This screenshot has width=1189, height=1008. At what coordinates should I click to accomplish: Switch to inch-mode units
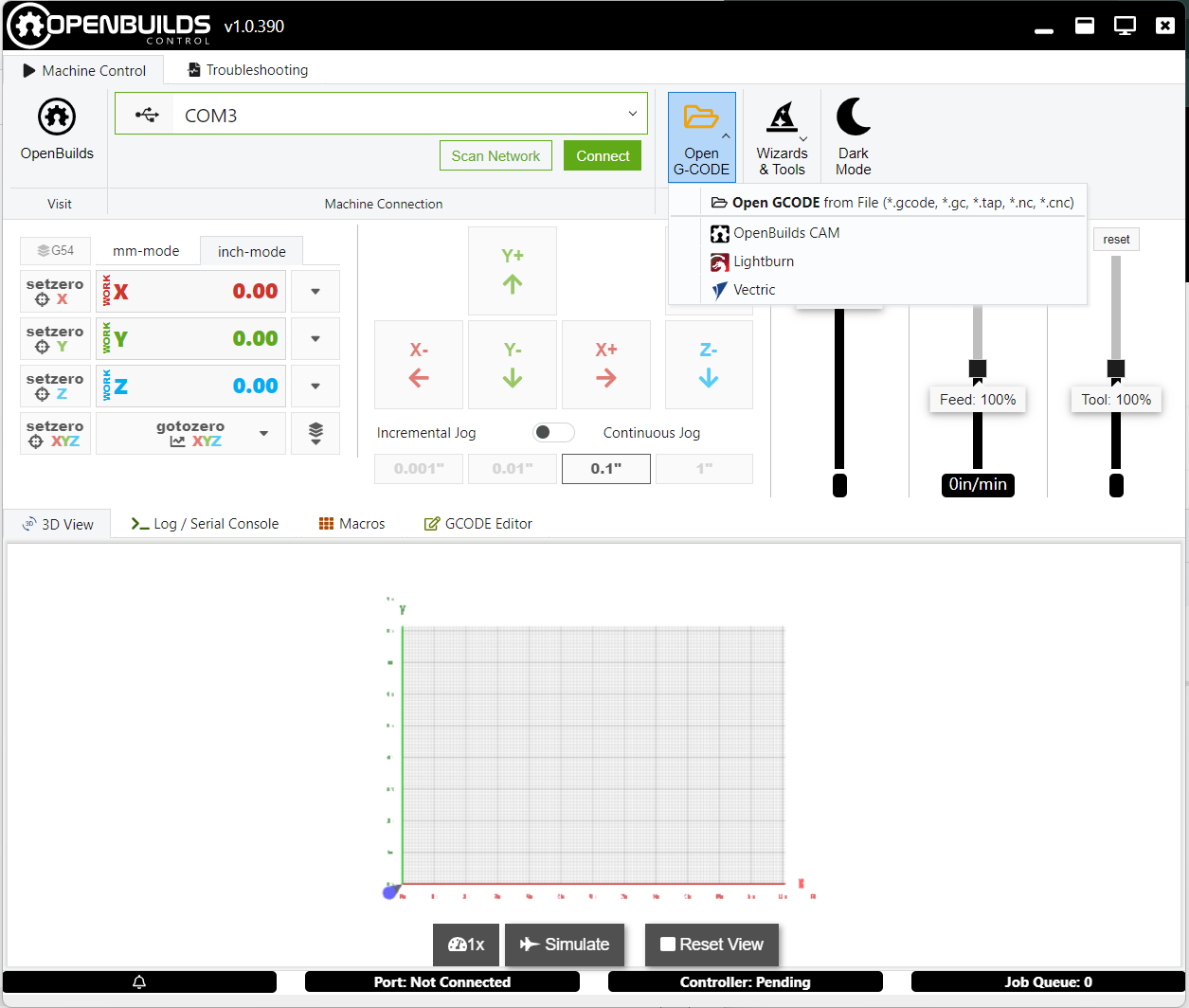point(251,251)
